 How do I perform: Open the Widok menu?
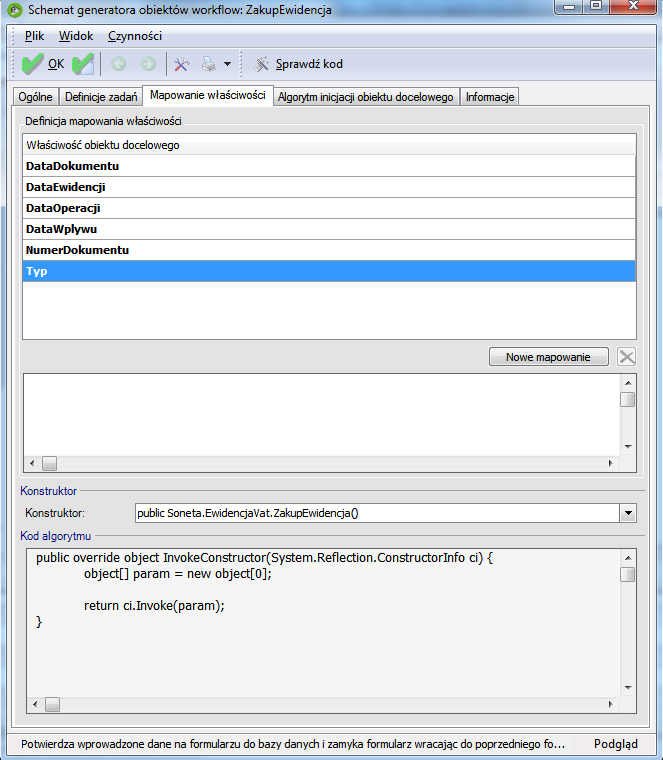tap(76, 36)
